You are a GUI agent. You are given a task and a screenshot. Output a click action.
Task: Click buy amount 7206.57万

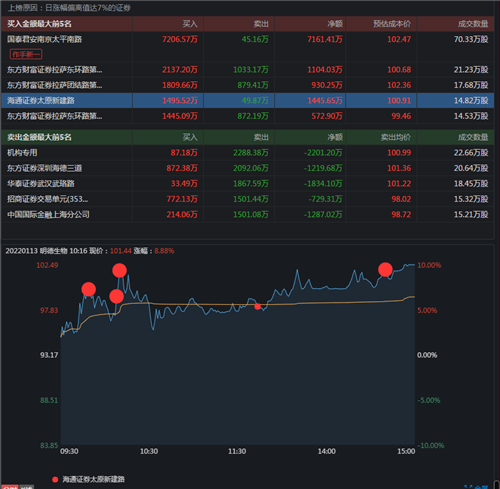click(180, 39)
